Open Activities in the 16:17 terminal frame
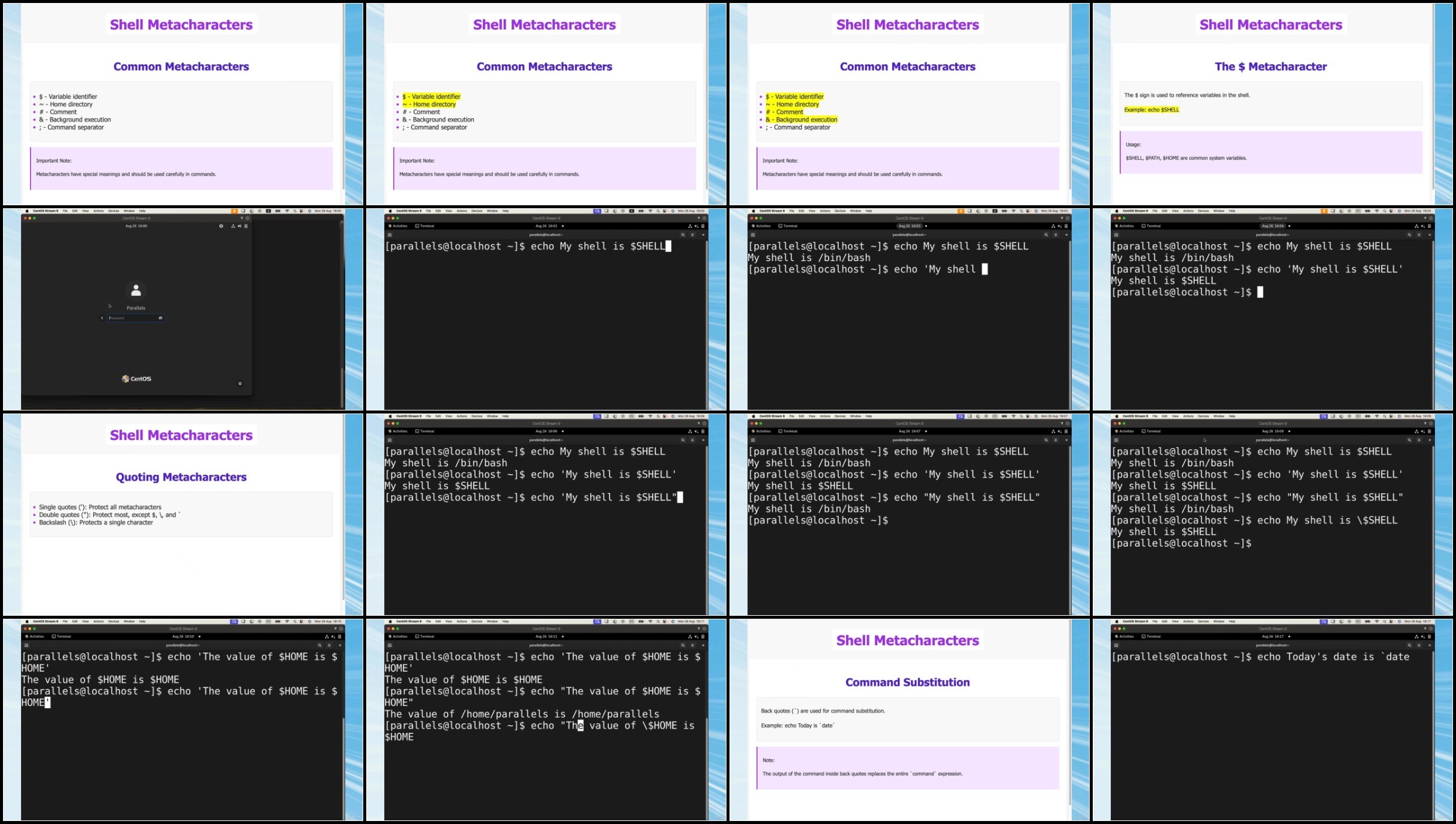 [x=1125, y=637]
